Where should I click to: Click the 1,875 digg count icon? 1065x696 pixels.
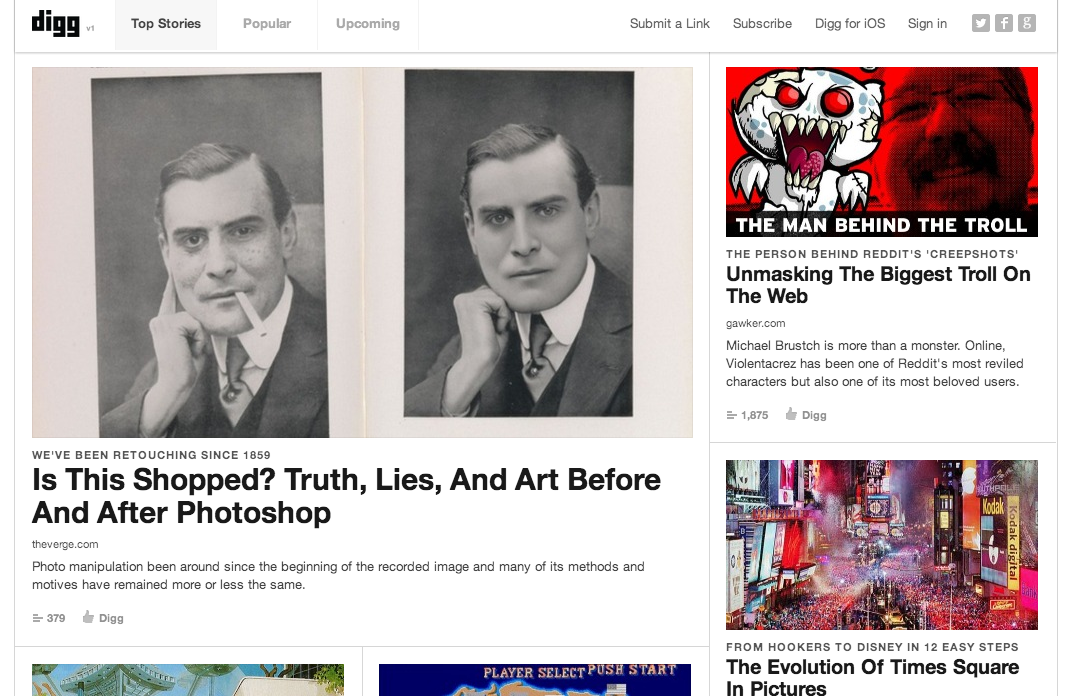coord(733,415)
